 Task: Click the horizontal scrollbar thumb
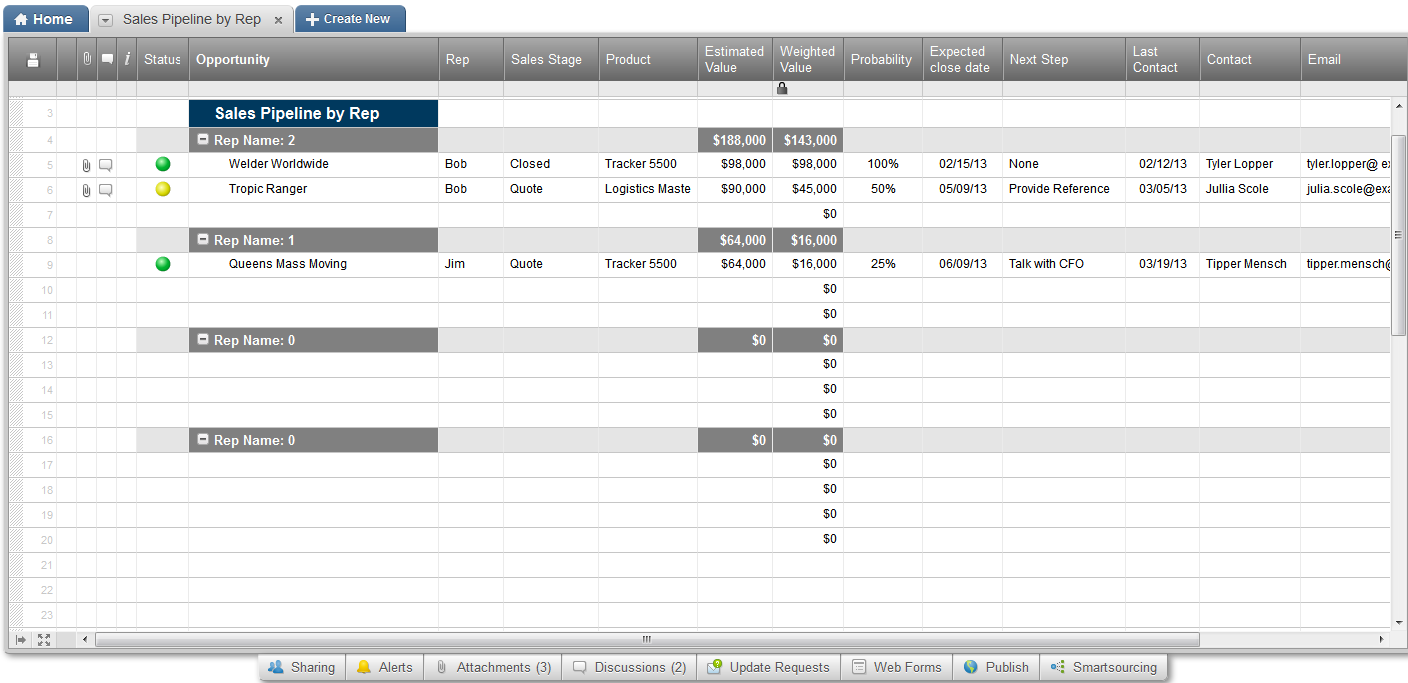click(647, 639)
